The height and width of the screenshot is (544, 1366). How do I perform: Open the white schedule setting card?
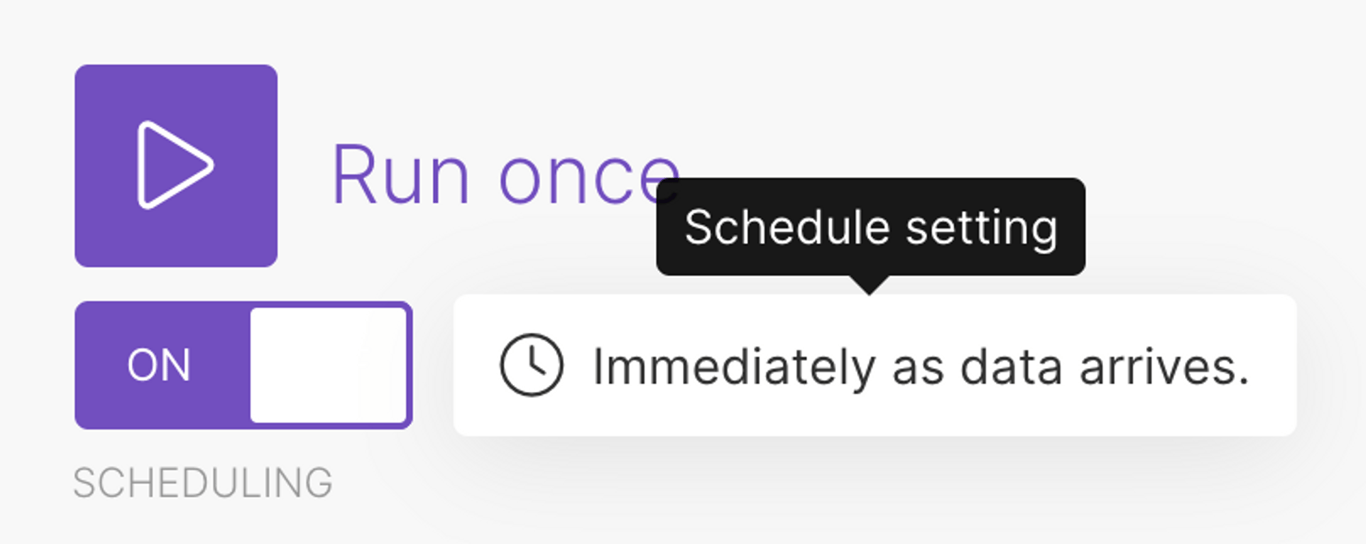[875, 365]
